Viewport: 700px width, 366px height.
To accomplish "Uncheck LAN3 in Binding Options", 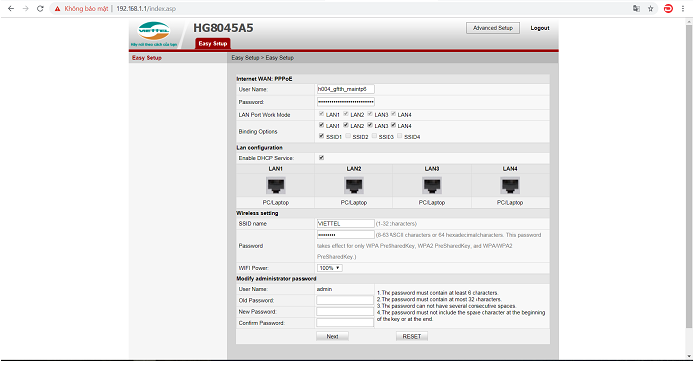I will (x=370, y=125).
